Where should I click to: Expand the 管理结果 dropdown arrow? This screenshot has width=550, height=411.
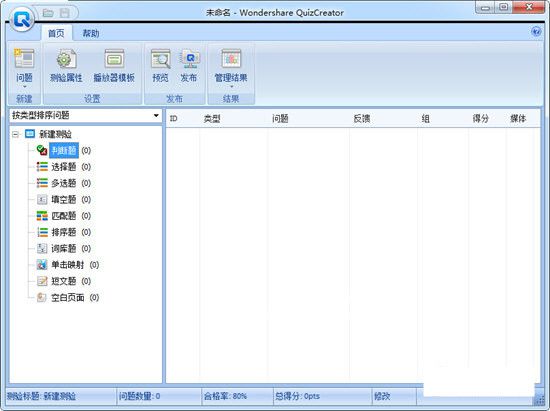click(231, 87)
